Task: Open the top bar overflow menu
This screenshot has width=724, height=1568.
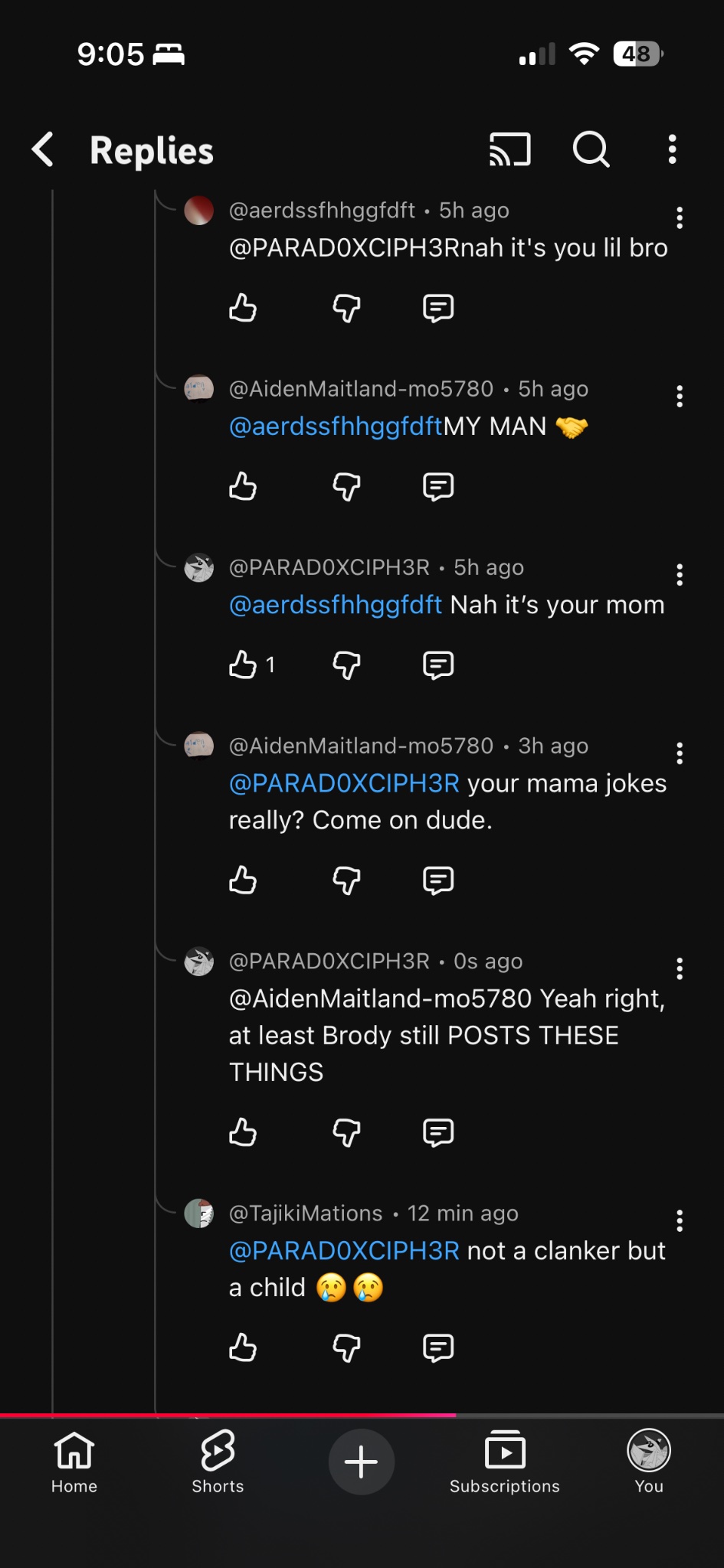Action: pos(672,149)
